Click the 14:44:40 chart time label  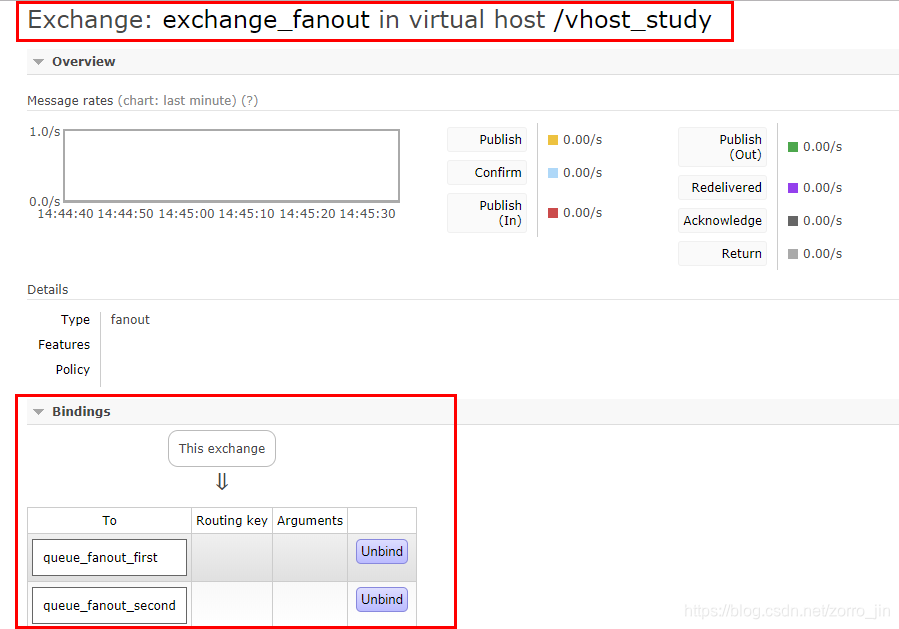pos(65,214)
